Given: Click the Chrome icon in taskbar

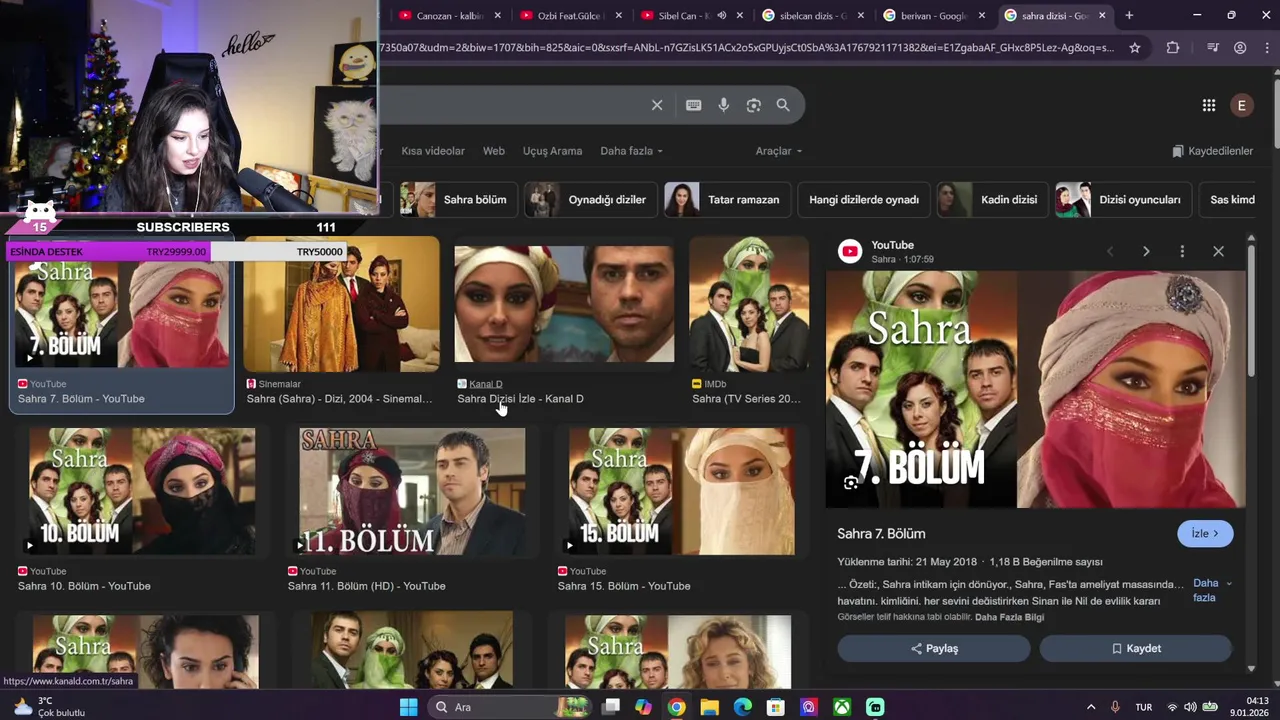Looking at the screenshot, I should point(676,707).
